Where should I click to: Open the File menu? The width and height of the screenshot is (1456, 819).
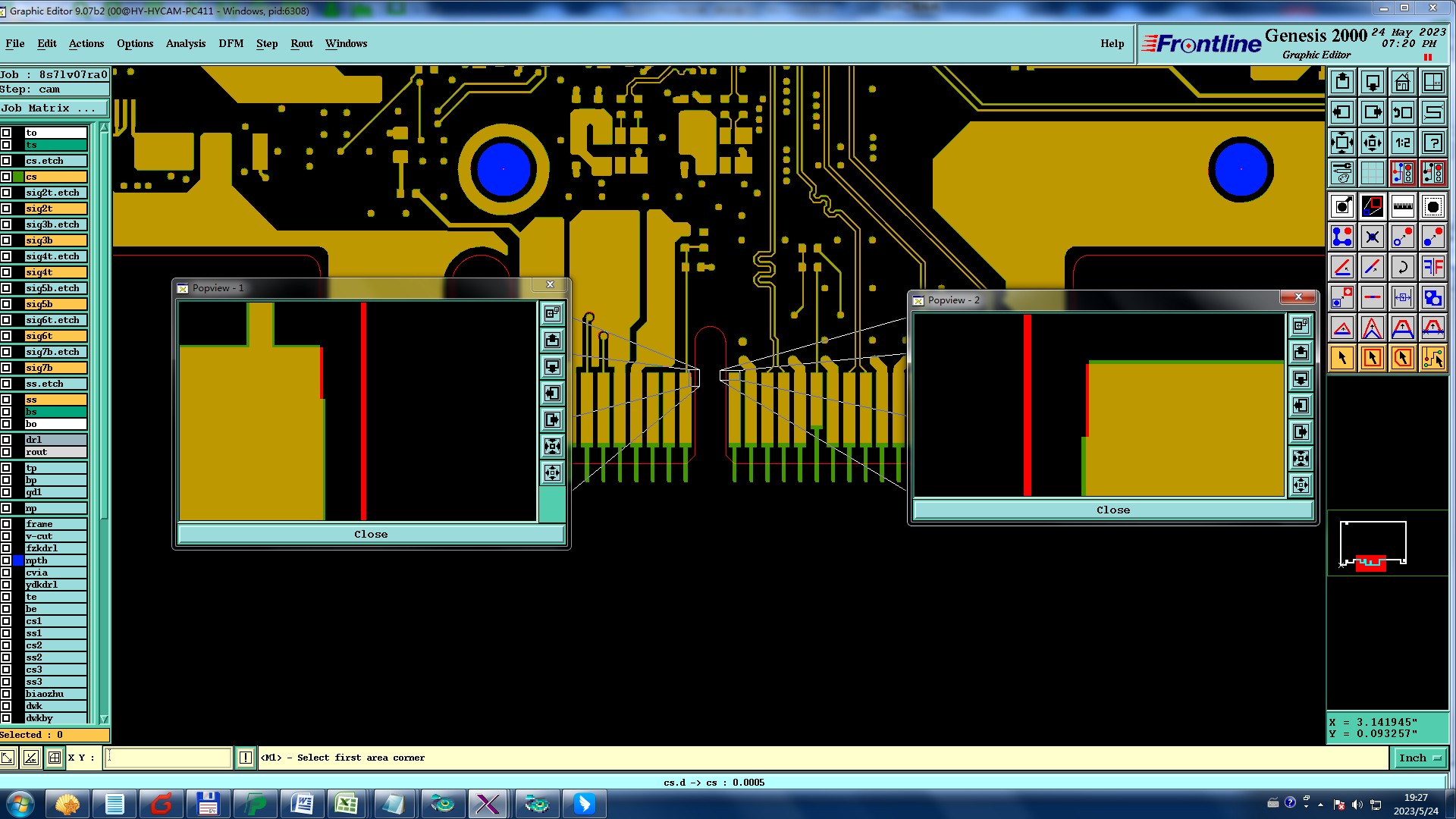15,44
